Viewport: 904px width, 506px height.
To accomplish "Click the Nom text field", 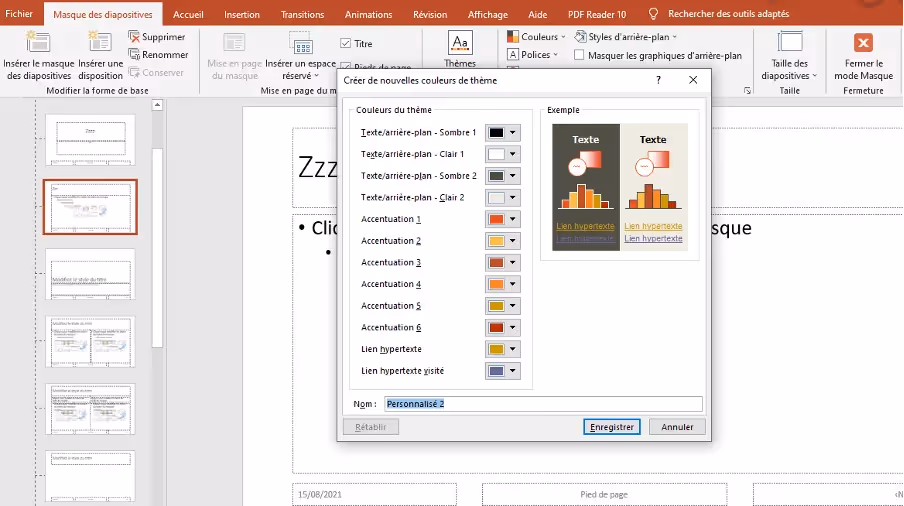I will (x=543, y=404).
